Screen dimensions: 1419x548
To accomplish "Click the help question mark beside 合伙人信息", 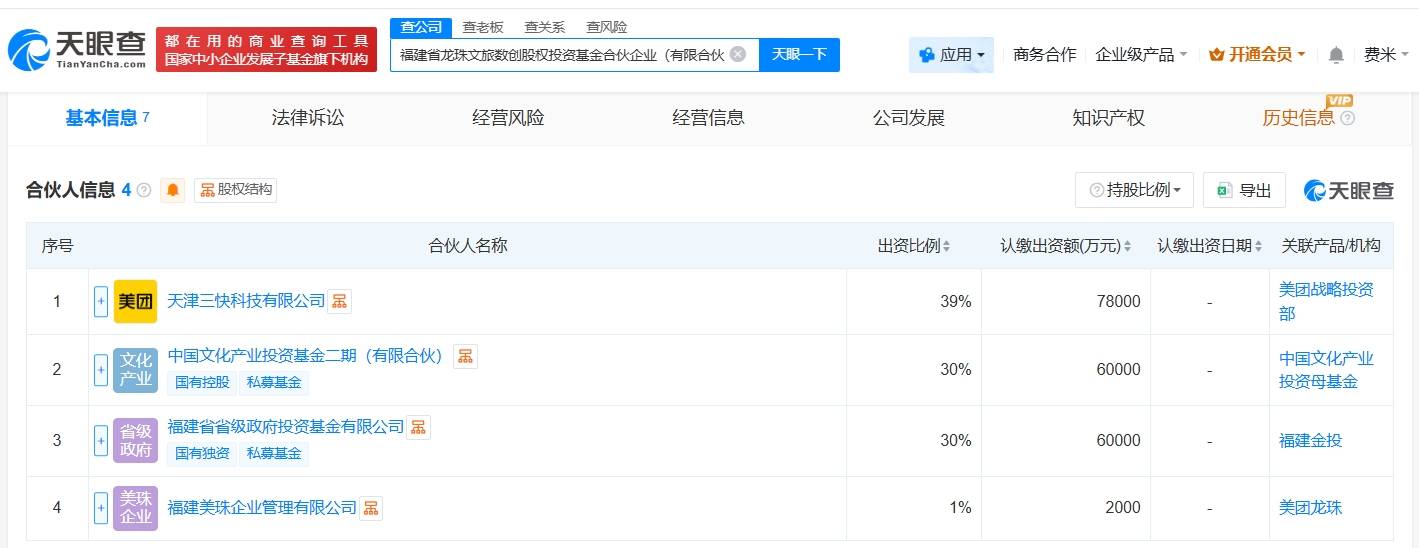I will [144, 190].
